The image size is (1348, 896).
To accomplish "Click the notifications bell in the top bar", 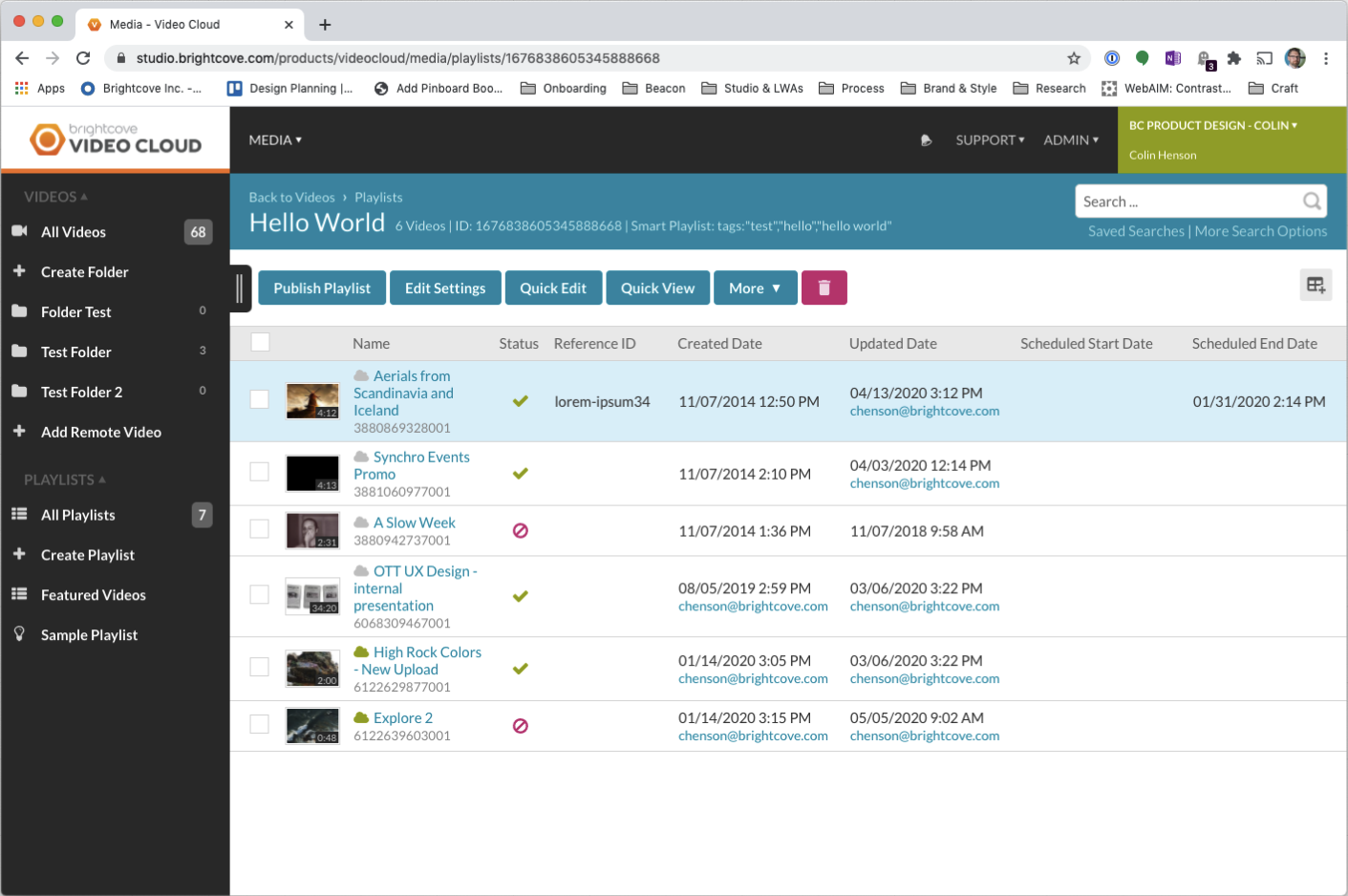I will click(x=925, y=140).
